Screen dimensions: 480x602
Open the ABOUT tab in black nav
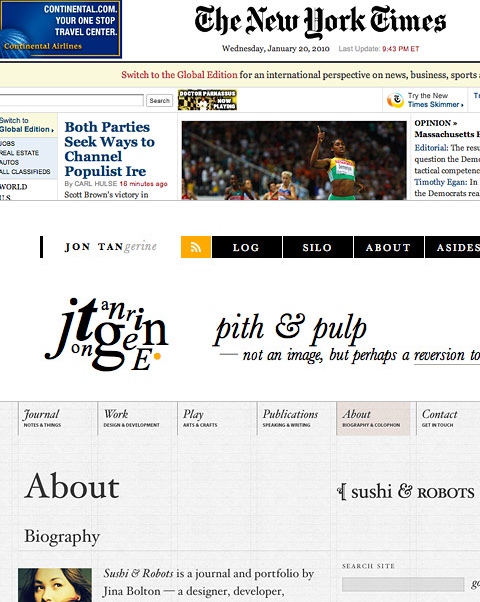click(x=389, y=247)
